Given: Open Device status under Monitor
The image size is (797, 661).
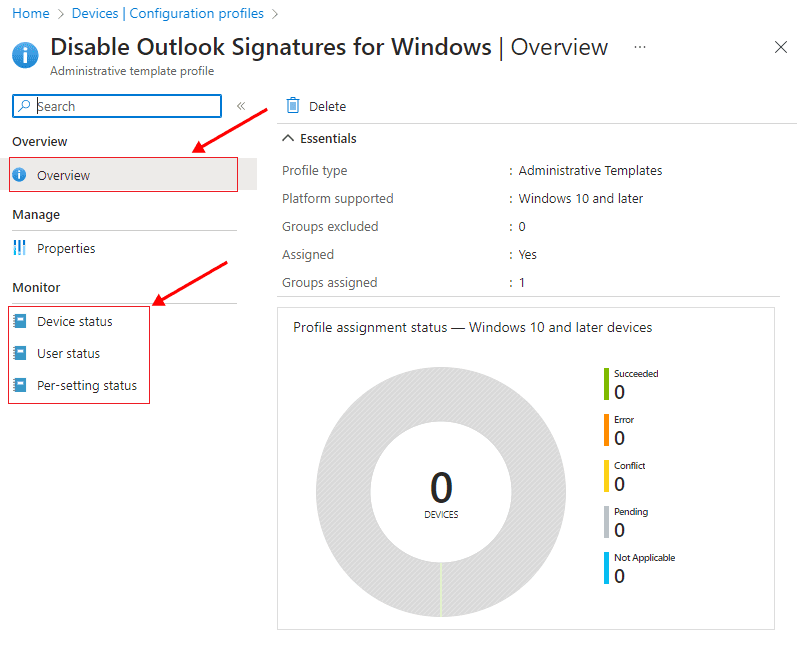Looking at the screenshot, I should tap(74, 322).
